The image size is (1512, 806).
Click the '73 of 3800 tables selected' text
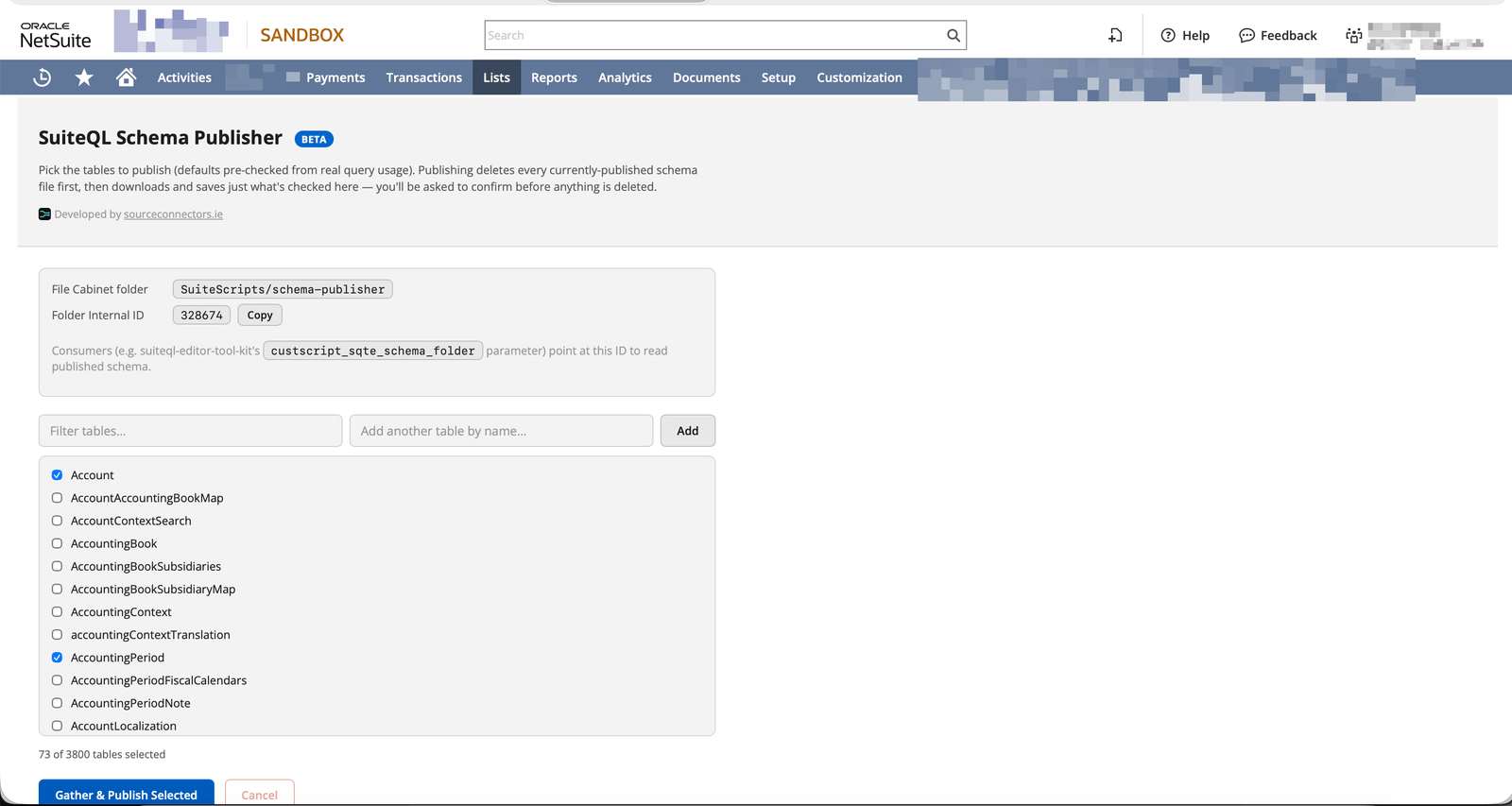(102, 754)
